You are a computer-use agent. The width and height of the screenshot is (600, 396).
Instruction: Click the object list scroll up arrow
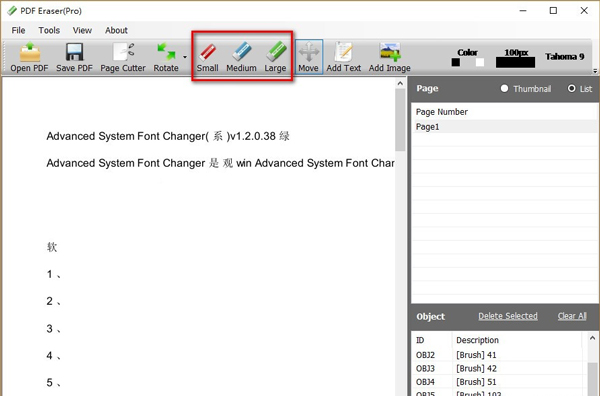pyautogui.click(x=592, y=338)
